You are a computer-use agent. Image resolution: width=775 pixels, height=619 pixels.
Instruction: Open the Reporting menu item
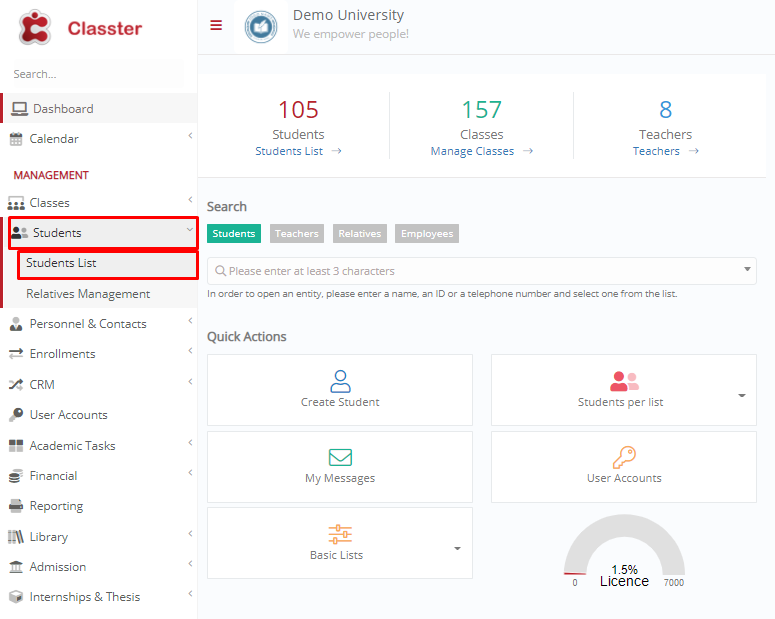pyautogui.click(x=100, y=506)
